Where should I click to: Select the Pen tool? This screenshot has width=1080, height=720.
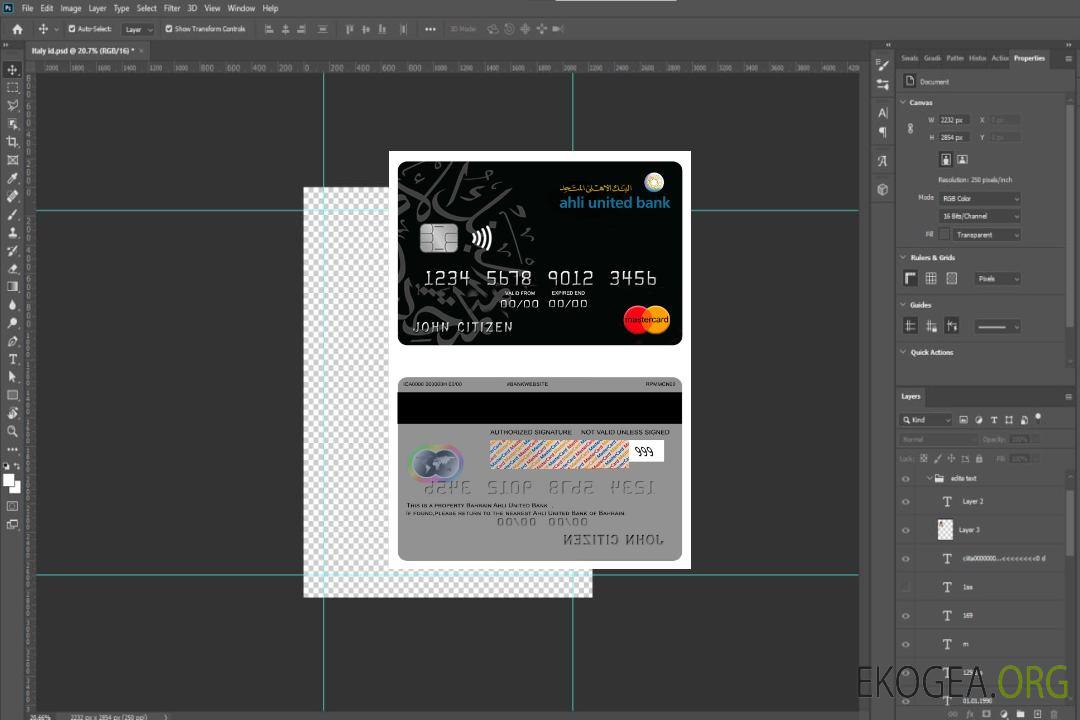pyautogui.click(x=12, y=341)
